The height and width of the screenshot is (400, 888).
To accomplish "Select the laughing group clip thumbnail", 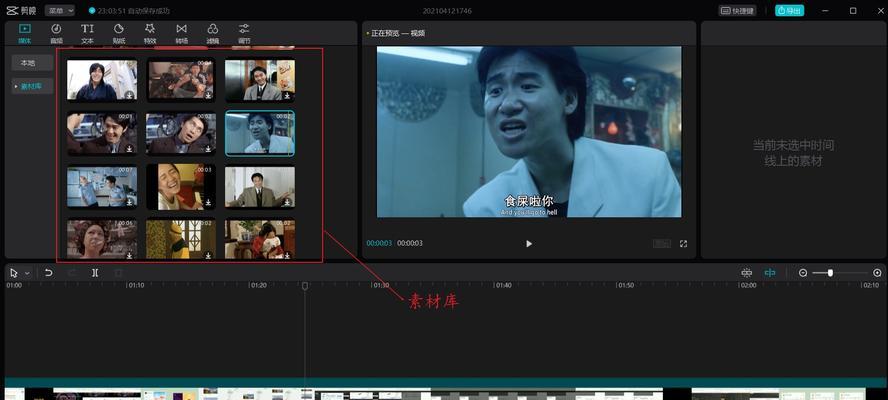I will point(181,80).
